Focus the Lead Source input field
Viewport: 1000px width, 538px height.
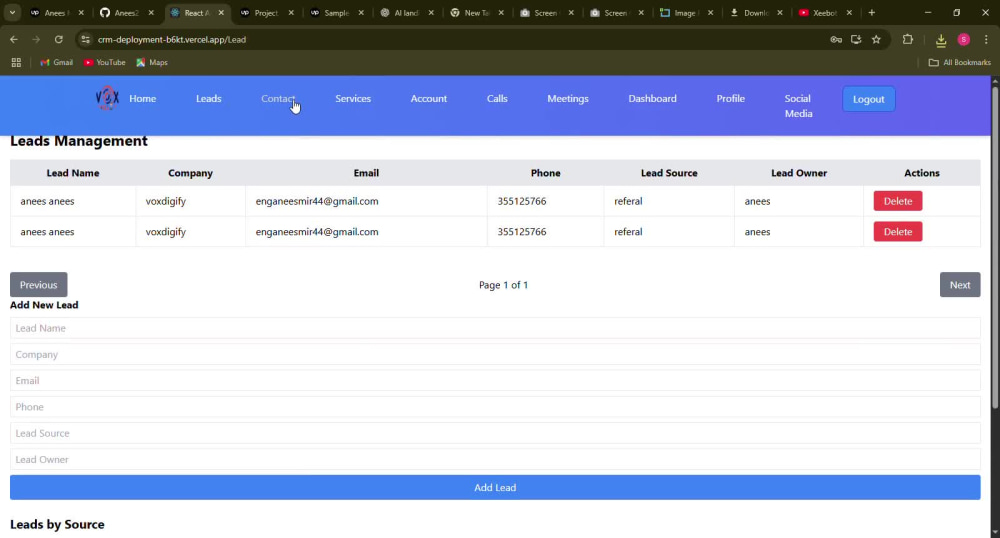tap(495, 433)
